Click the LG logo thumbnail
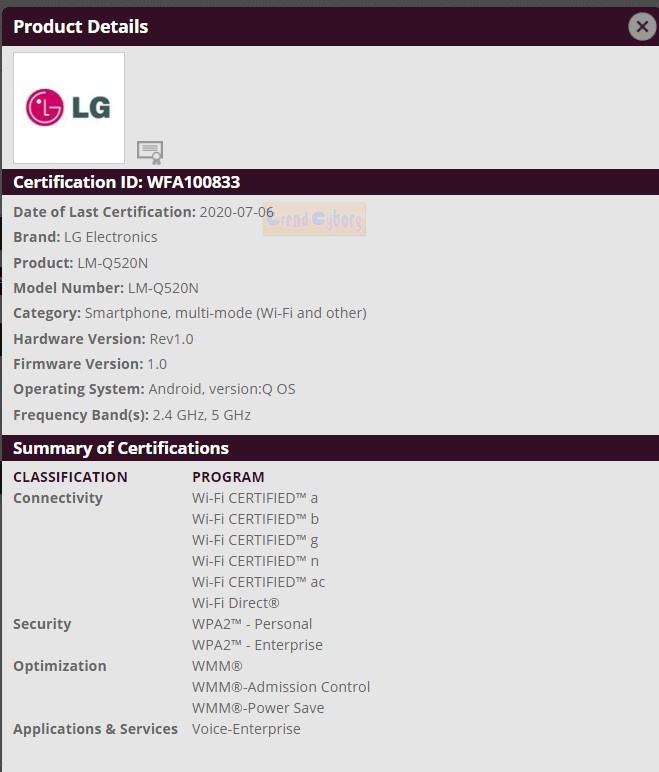The width and height of the screenshot is (659, 772). 69,108
